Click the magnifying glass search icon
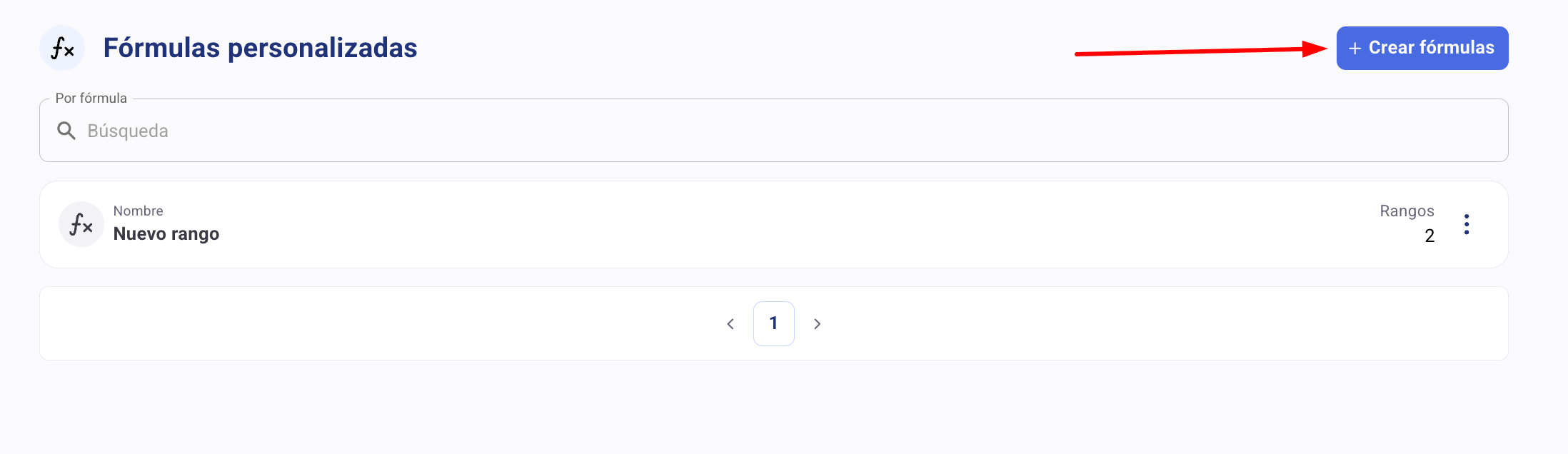The image size is (1568, 454). [x=66, y=131]
